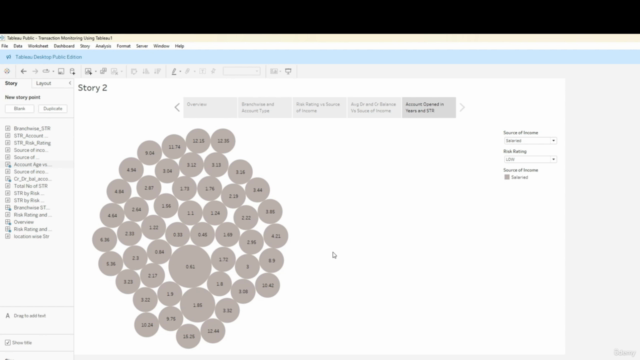Select the large bubble labeled 0.61
This screenshot has width=640, height=360.
click(x=190, y=266)
